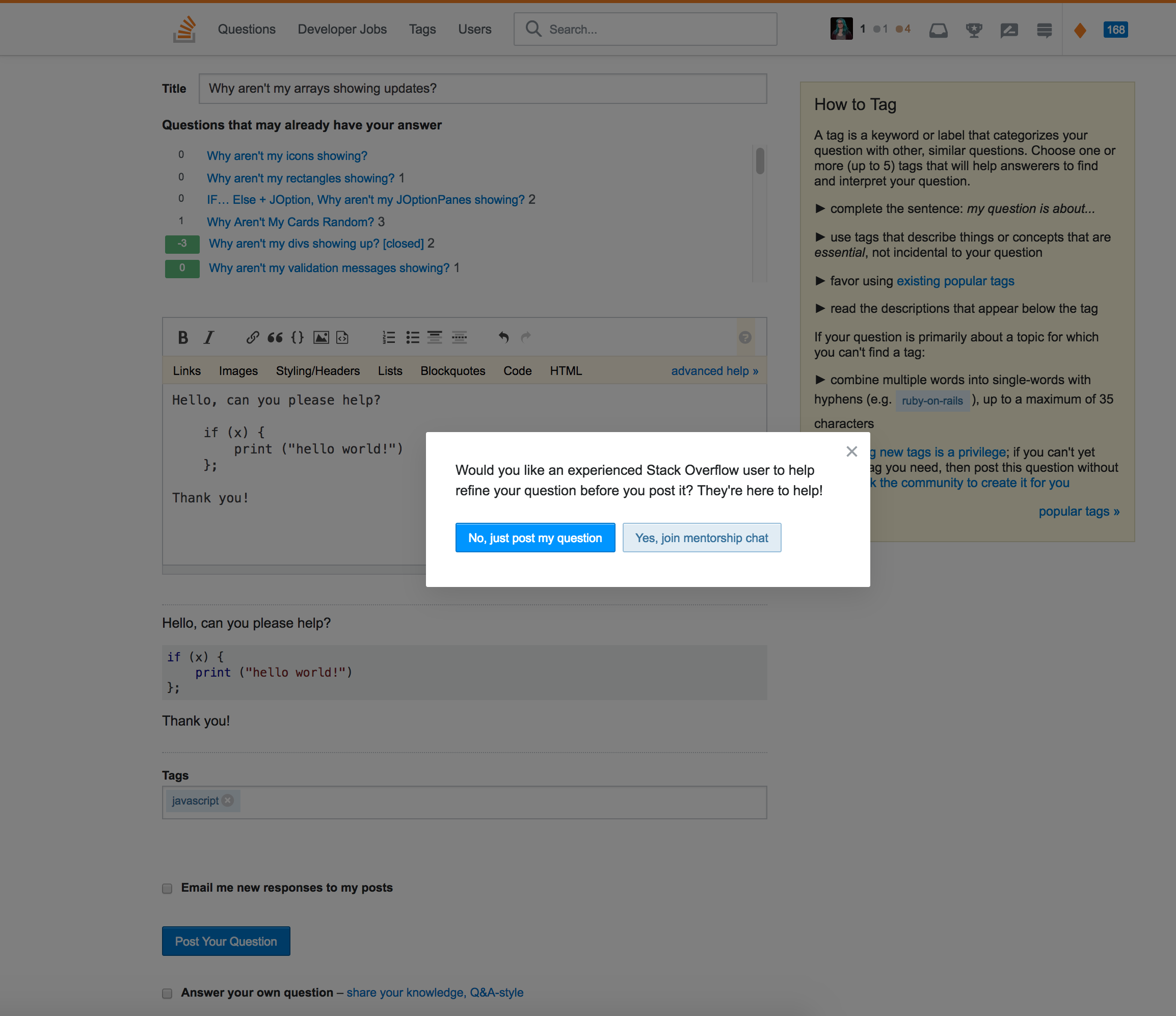Remove the javascript tag with its x

click(x=228, y=800)
